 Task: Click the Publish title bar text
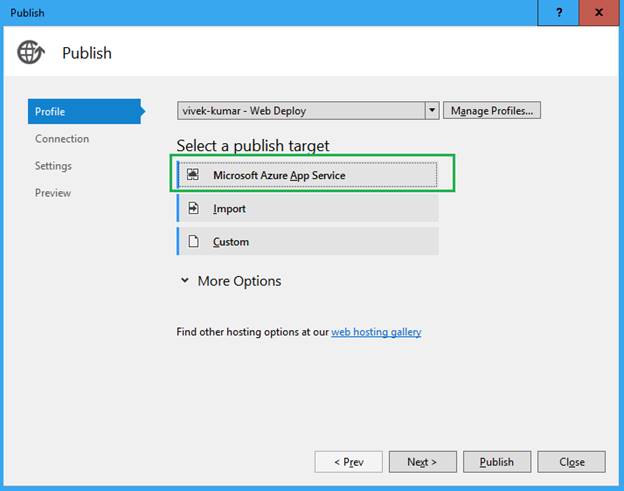(27, 13)
